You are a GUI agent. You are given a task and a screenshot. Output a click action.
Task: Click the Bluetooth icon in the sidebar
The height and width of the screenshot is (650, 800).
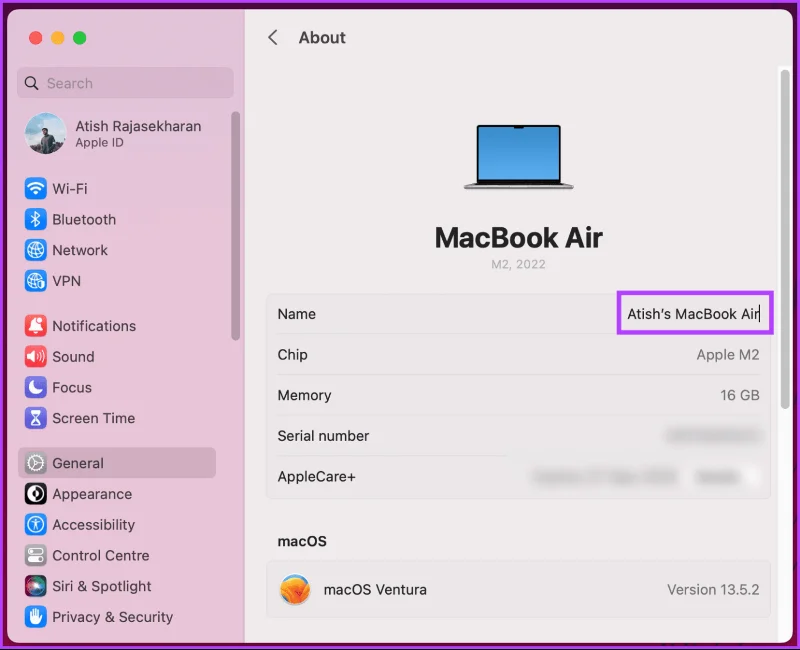pyautogui.click(x=35, y=219)
